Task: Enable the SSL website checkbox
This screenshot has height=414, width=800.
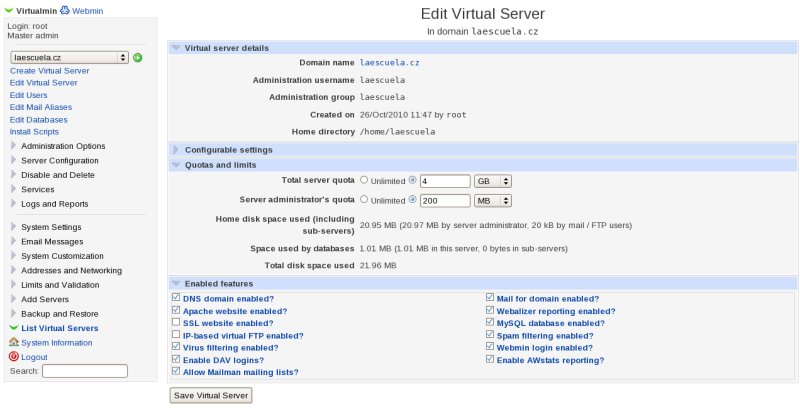Action: coord(176,323)
